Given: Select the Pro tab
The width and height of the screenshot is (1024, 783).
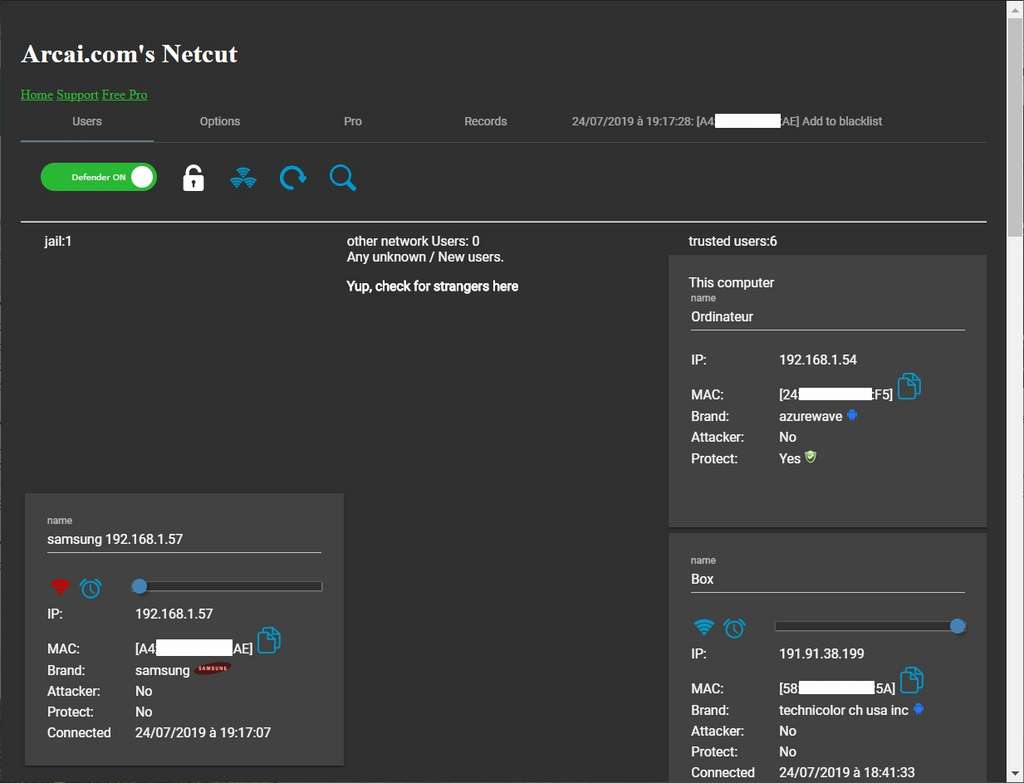Looking at the screenshot, I should [352, 120].
